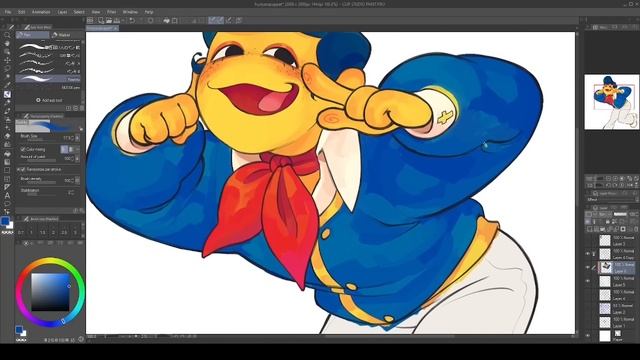Open the Filter menu
Image resolution: width=640 pixels, height=360 pixels.
tap(111, 12)
